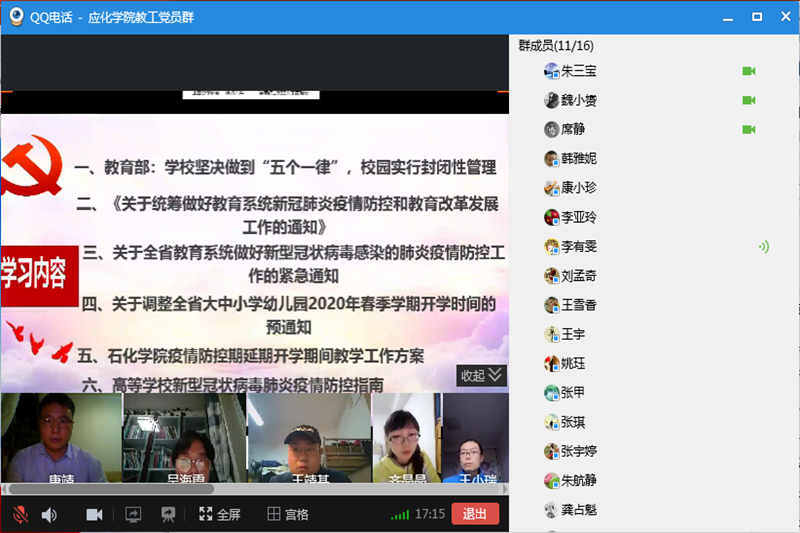Image resolution: width=800 pixels, height=533 pixels.
Task: Click the green camera icon beside 朱三宝
Action: pos(748,71)
